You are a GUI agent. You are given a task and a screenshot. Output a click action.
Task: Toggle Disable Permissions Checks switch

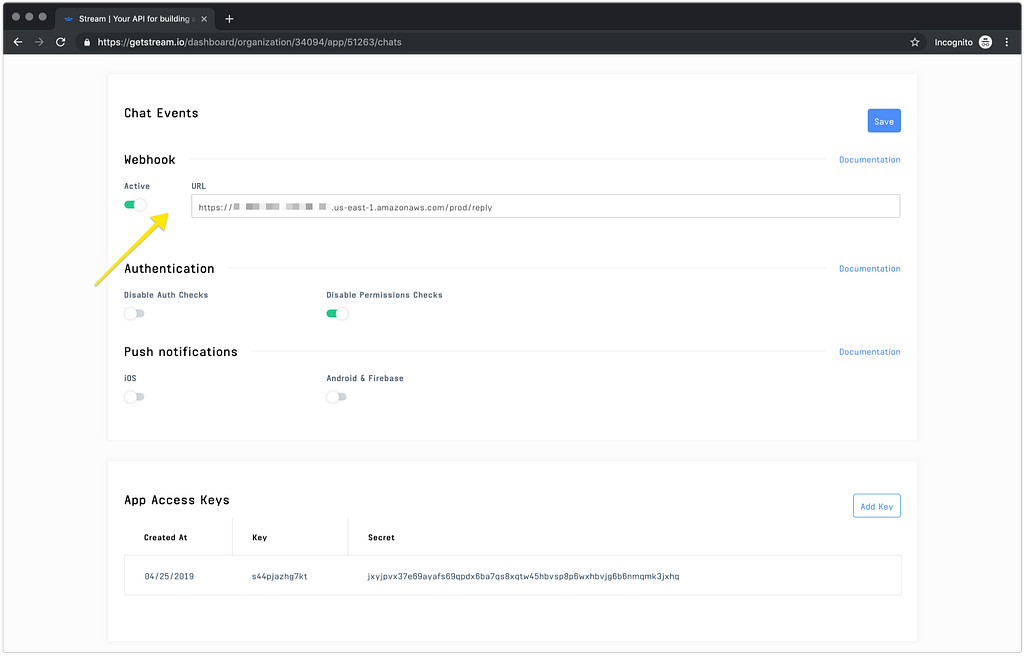[337, 314]
